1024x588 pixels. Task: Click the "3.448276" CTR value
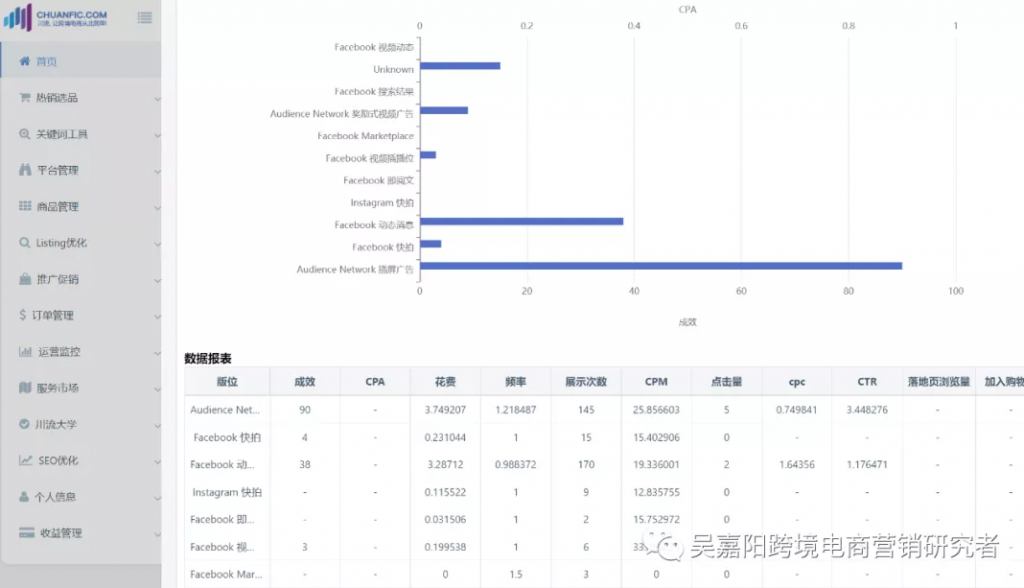867,410
